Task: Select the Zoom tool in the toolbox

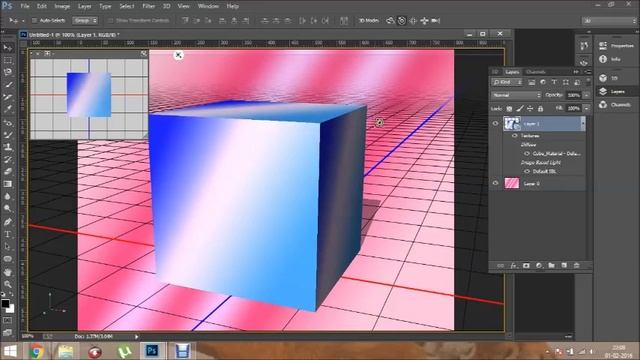Action: (x=7, y=284)
